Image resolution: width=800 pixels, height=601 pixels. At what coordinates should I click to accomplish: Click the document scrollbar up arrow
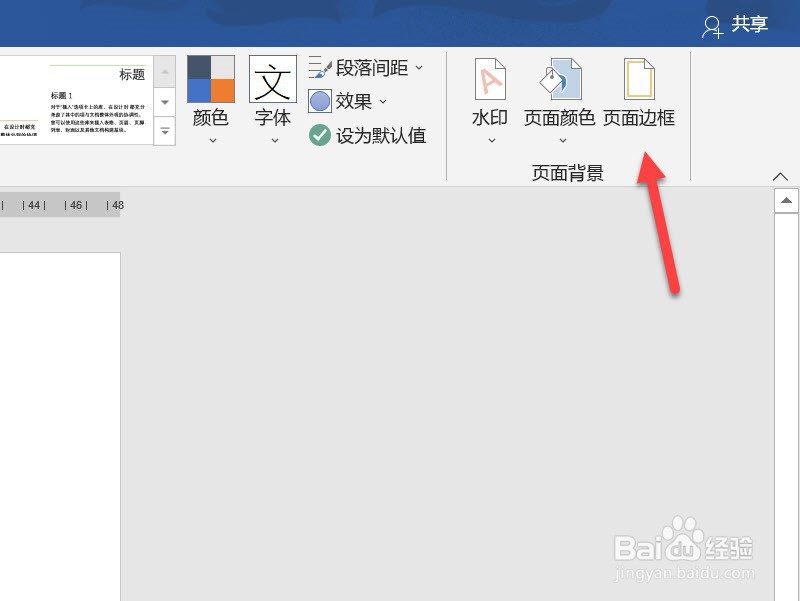[x=786, y=198]
